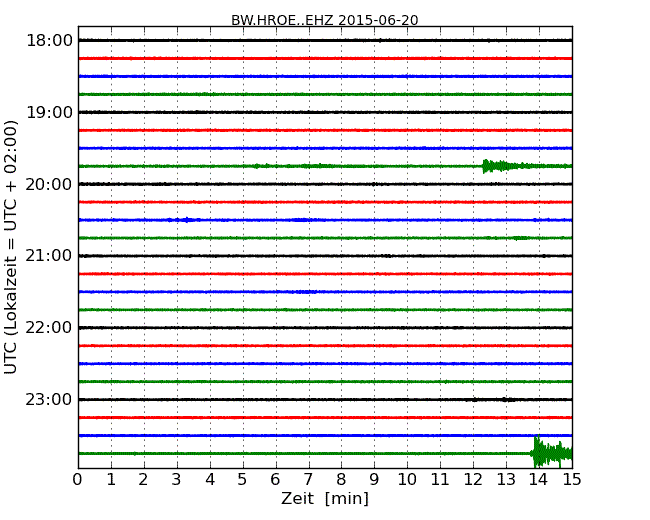Click the x-axis tick label 8

tap(341, 480)
